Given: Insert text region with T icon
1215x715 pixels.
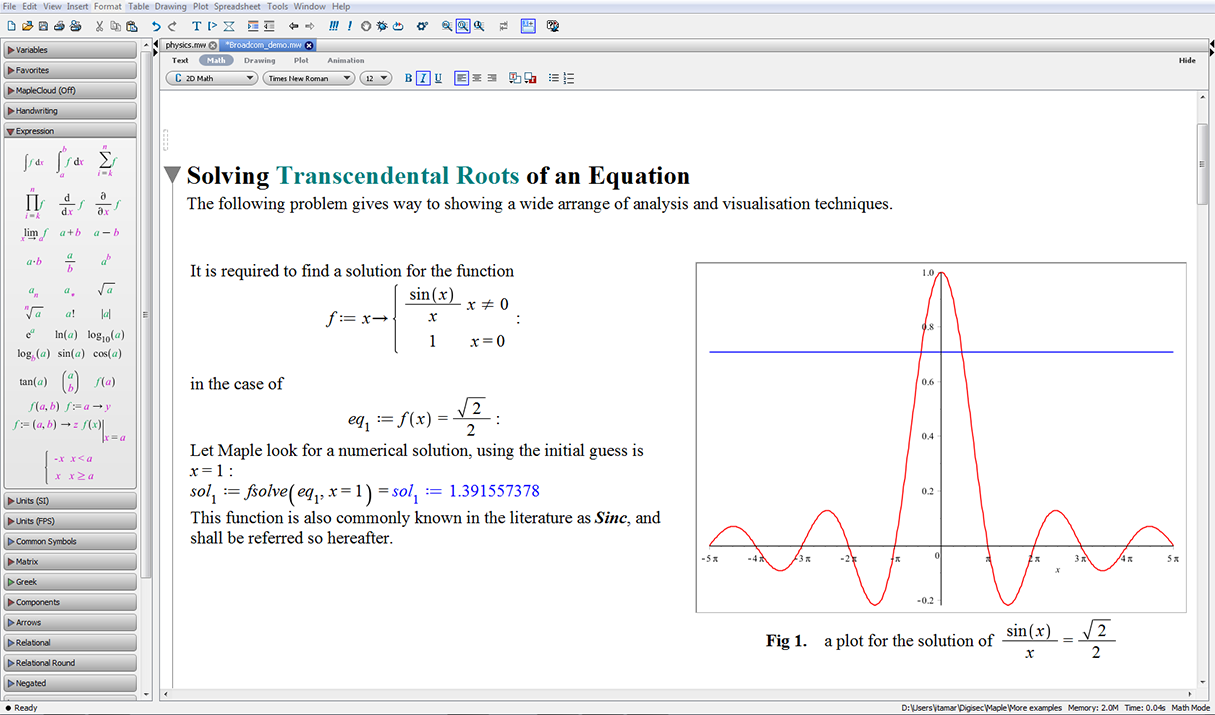Looking at the screenshot, I should (197, 25).
